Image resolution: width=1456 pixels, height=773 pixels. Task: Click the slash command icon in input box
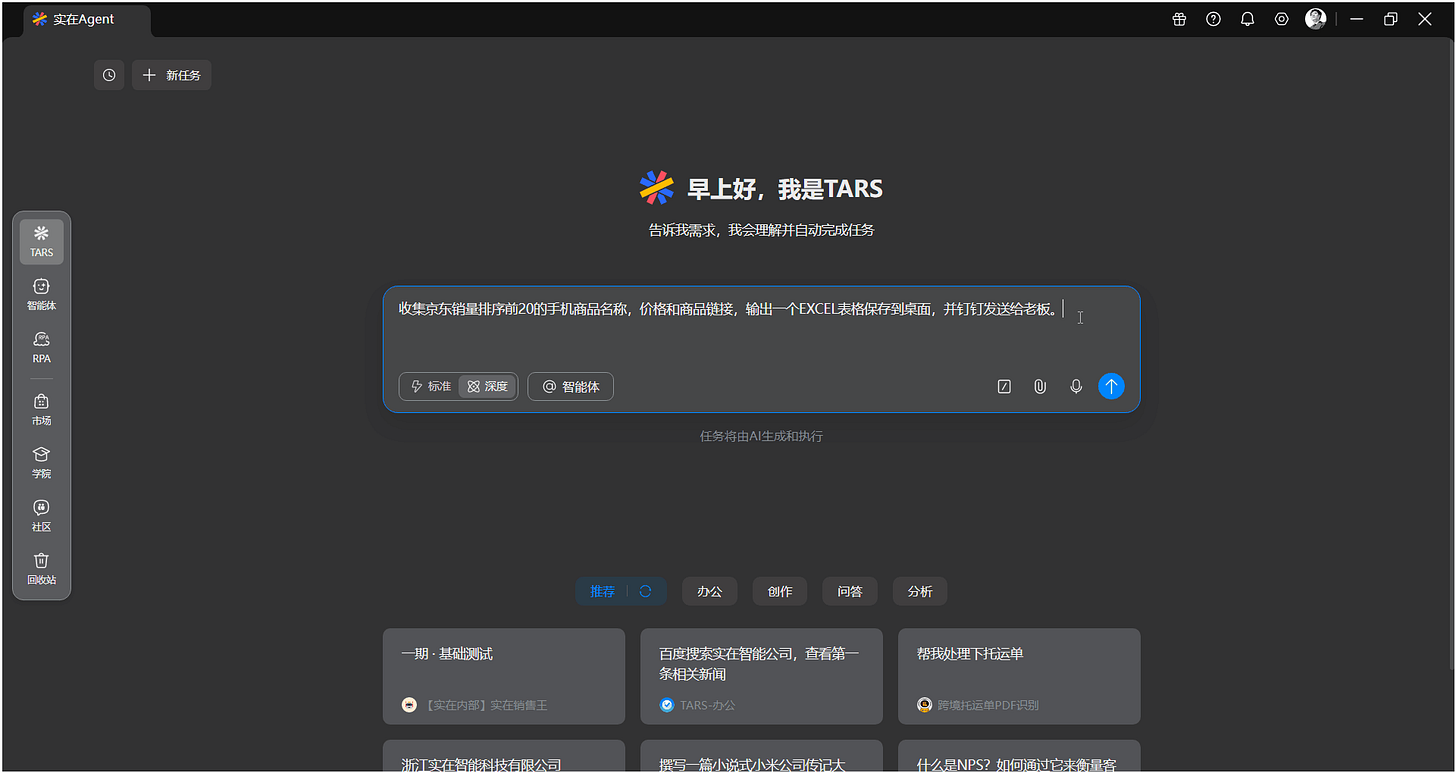click(x=1004, y=386)
